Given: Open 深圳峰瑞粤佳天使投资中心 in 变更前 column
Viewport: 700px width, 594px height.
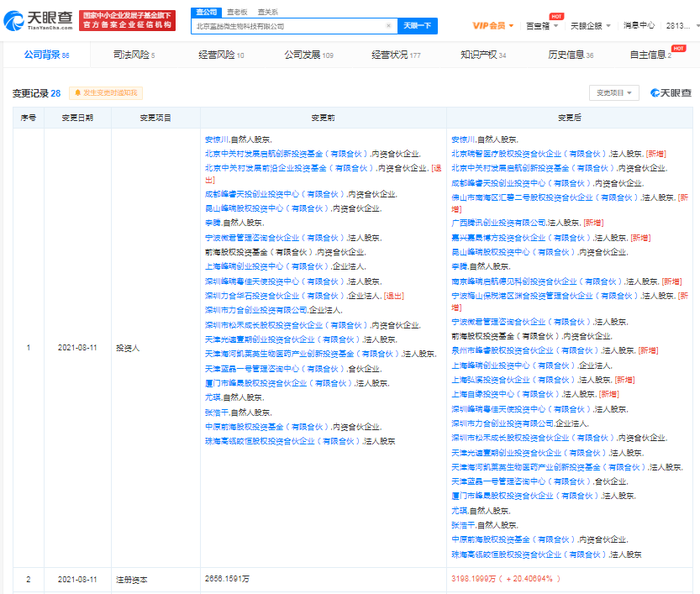Looking at the screenshot, I should click(x=275, y=282).
